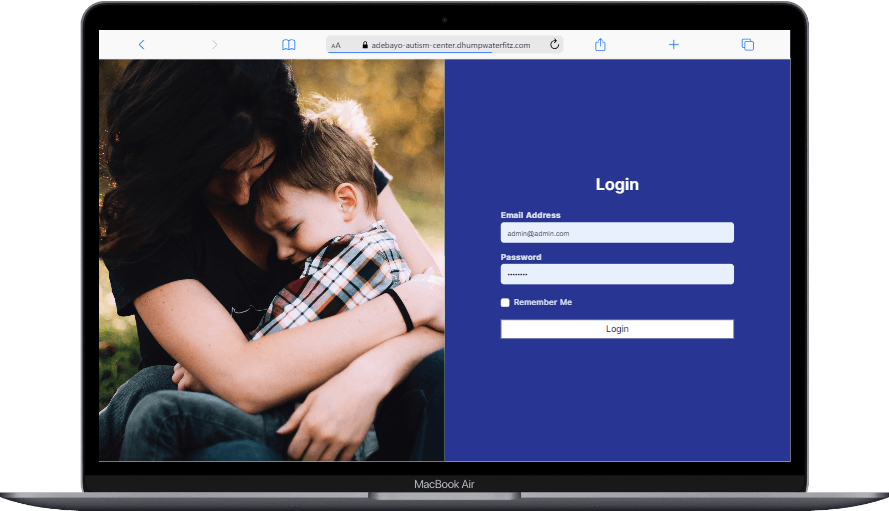Image resolution: width=889 pixels, height=511 pixels.
Task: Add a new tab with plus icon
Action: pos(673,45)
